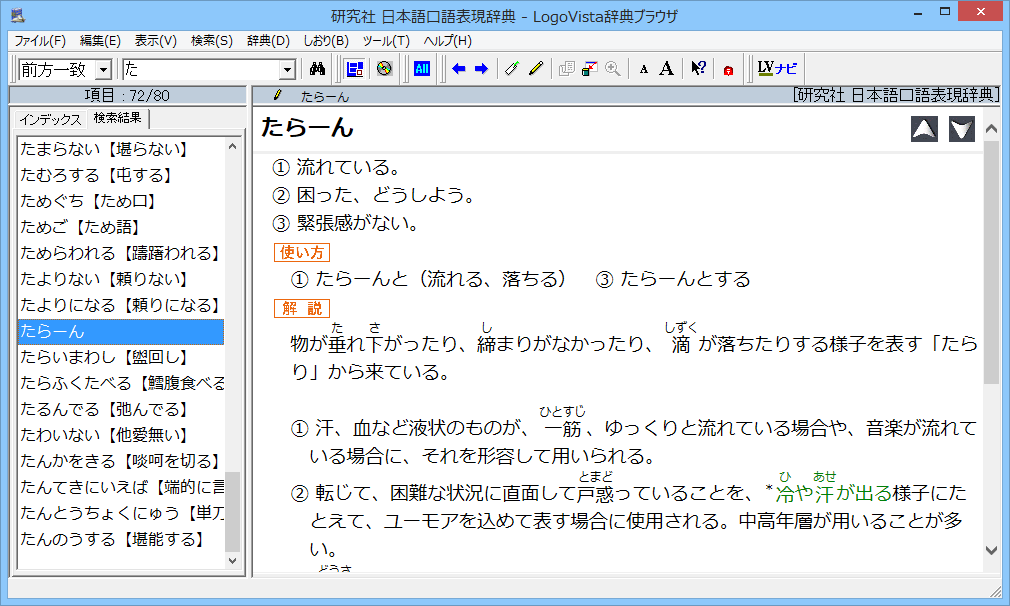Click the red-and-green window capture icon
The height and width of the screenshot is (606, 1010).
click(x=589, y=69)
